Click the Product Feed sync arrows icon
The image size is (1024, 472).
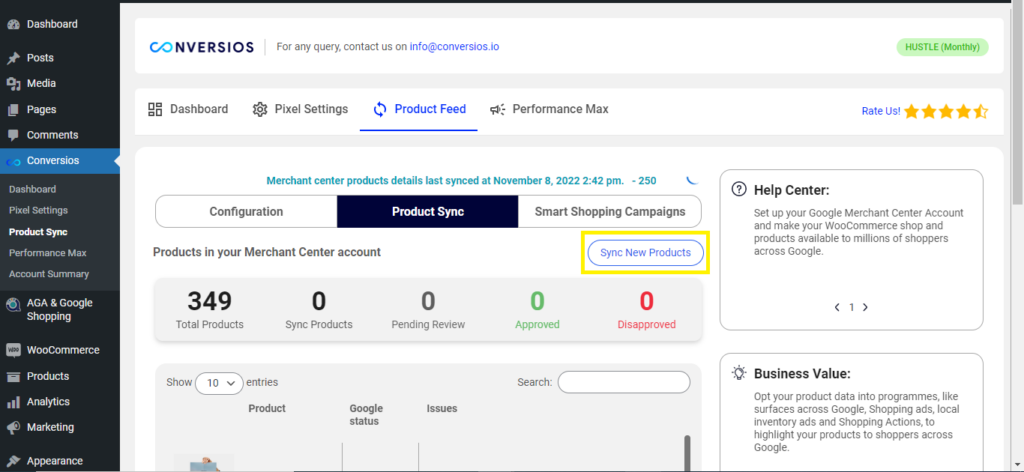[x=380, y=109]
